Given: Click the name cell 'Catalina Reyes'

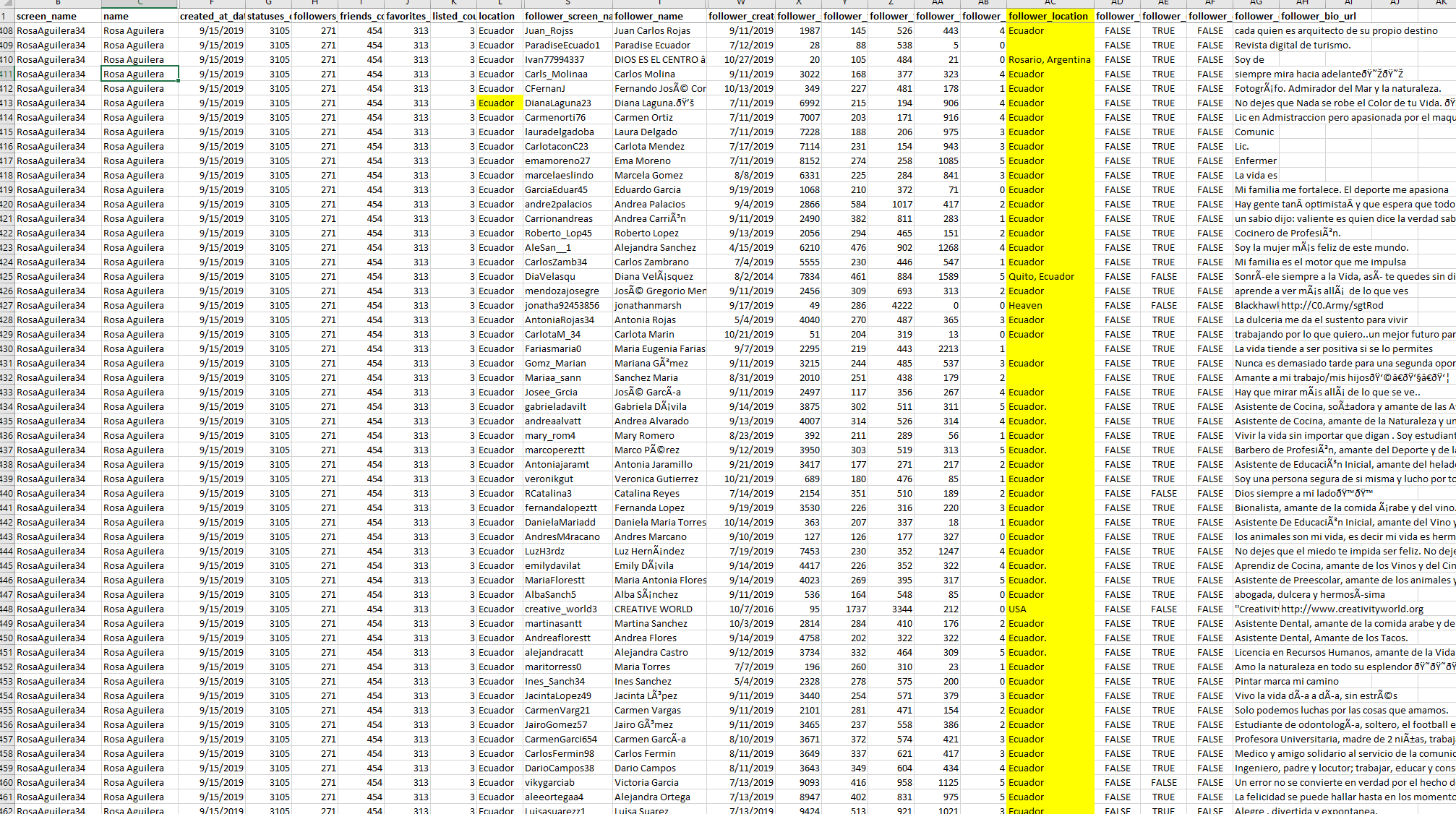Looking at the screenshot, I should [x=659, y=493].
